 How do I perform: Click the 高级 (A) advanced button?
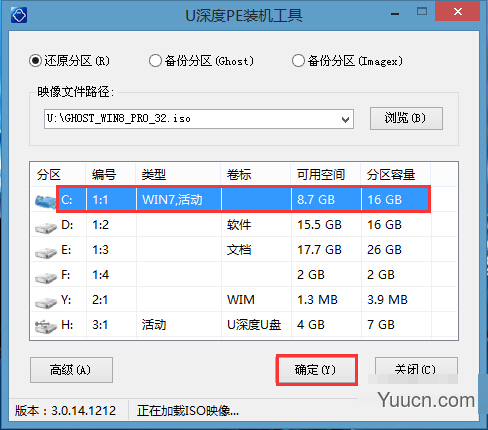pyautogui.click(x=71, y=370)
